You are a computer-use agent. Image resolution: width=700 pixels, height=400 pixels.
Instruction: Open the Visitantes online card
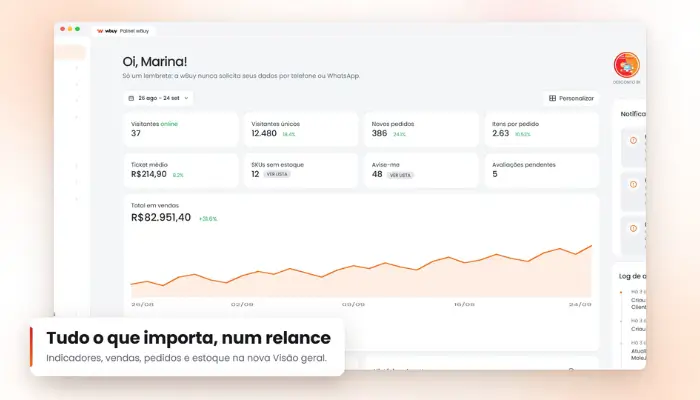coord(181,129)
